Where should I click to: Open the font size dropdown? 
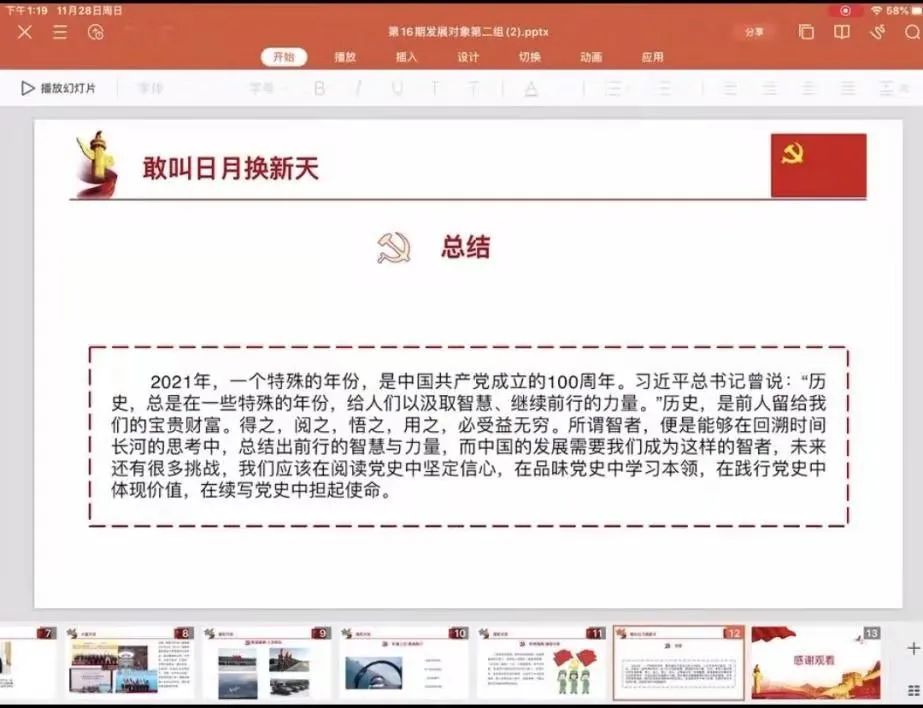coord(262,88)
